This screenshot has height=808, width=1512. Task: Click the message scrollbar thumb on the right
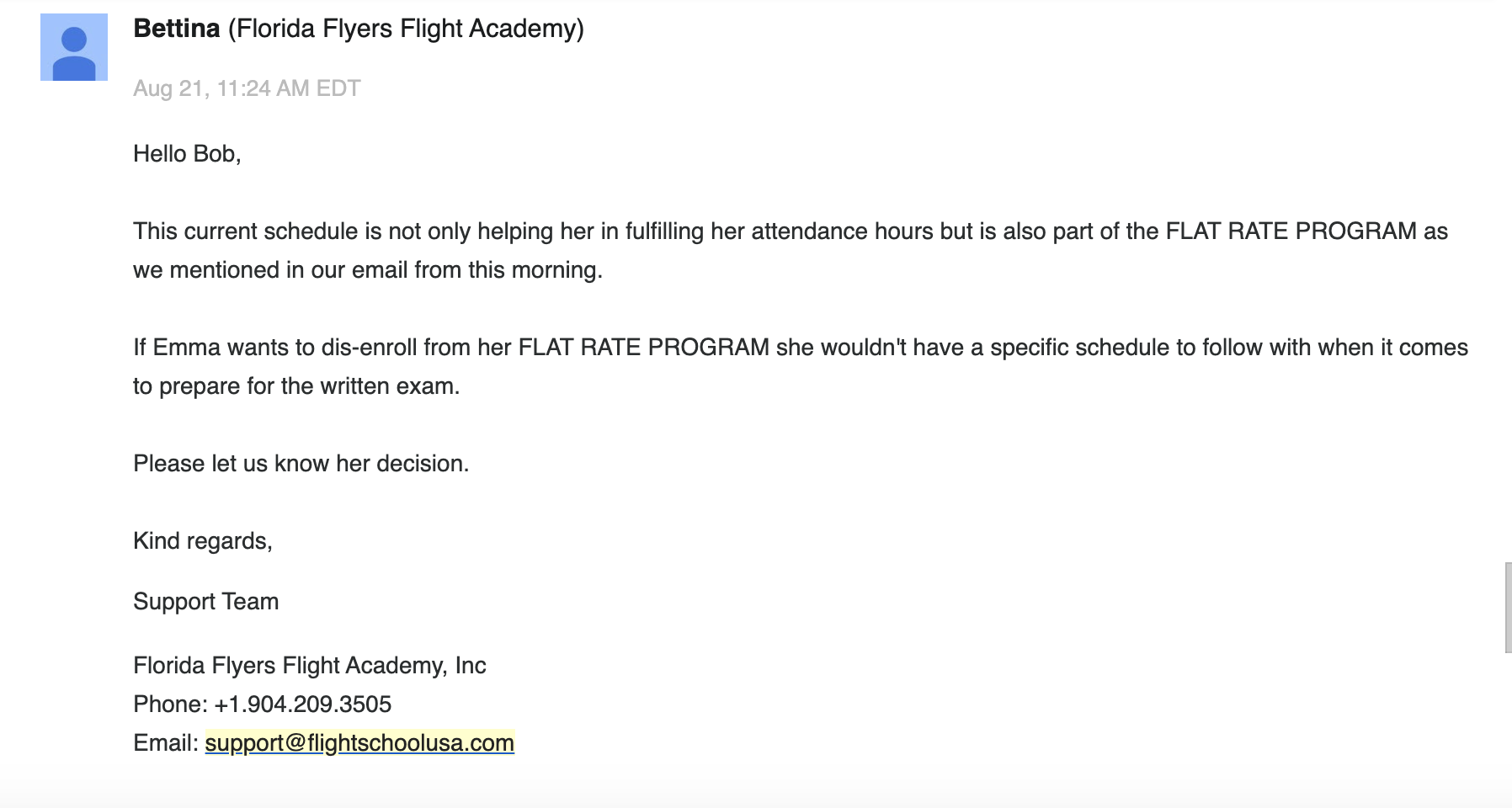(1508, 608)
